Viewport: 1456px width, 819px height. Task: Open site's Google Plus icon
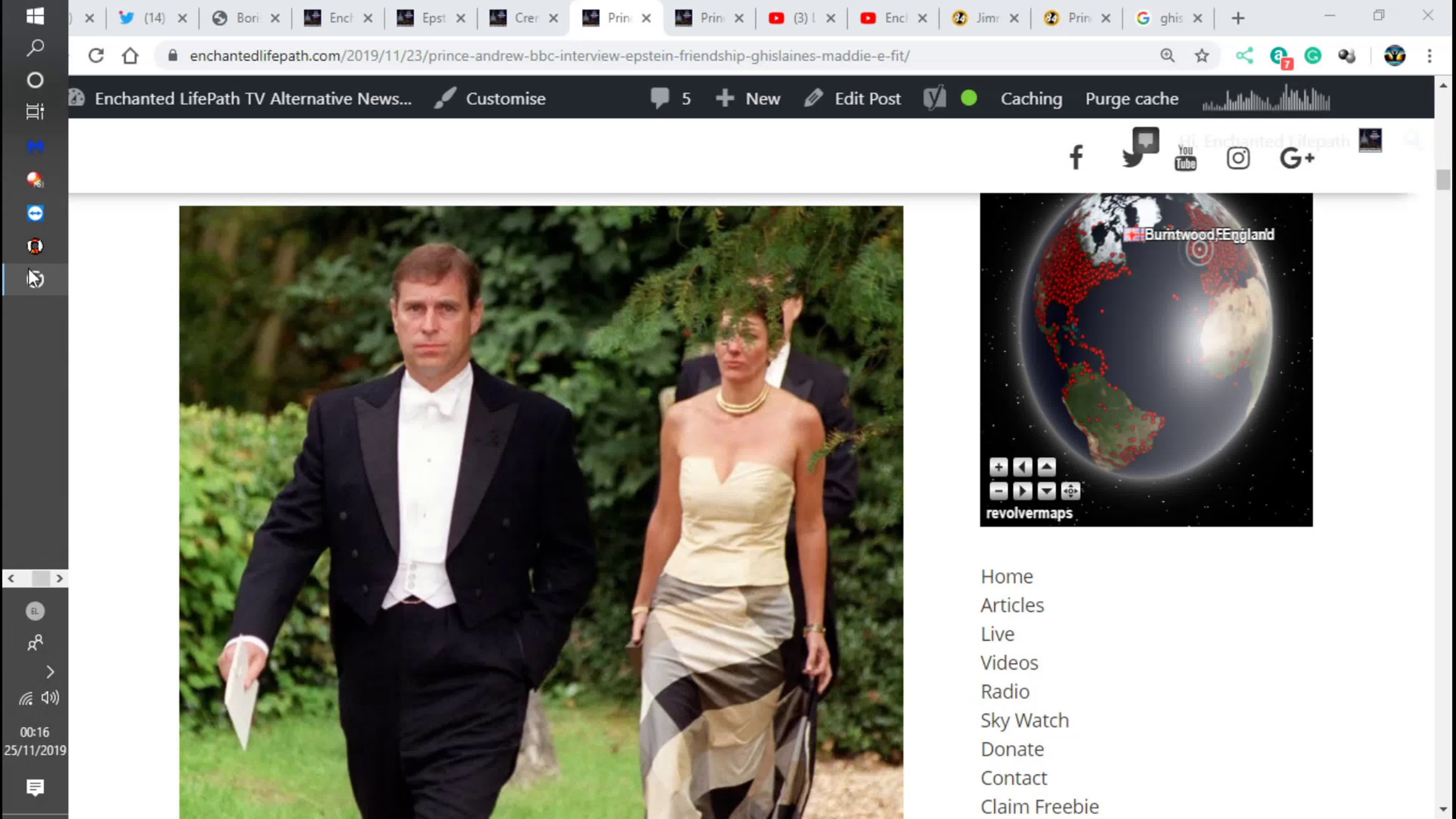coord(1297,158)
